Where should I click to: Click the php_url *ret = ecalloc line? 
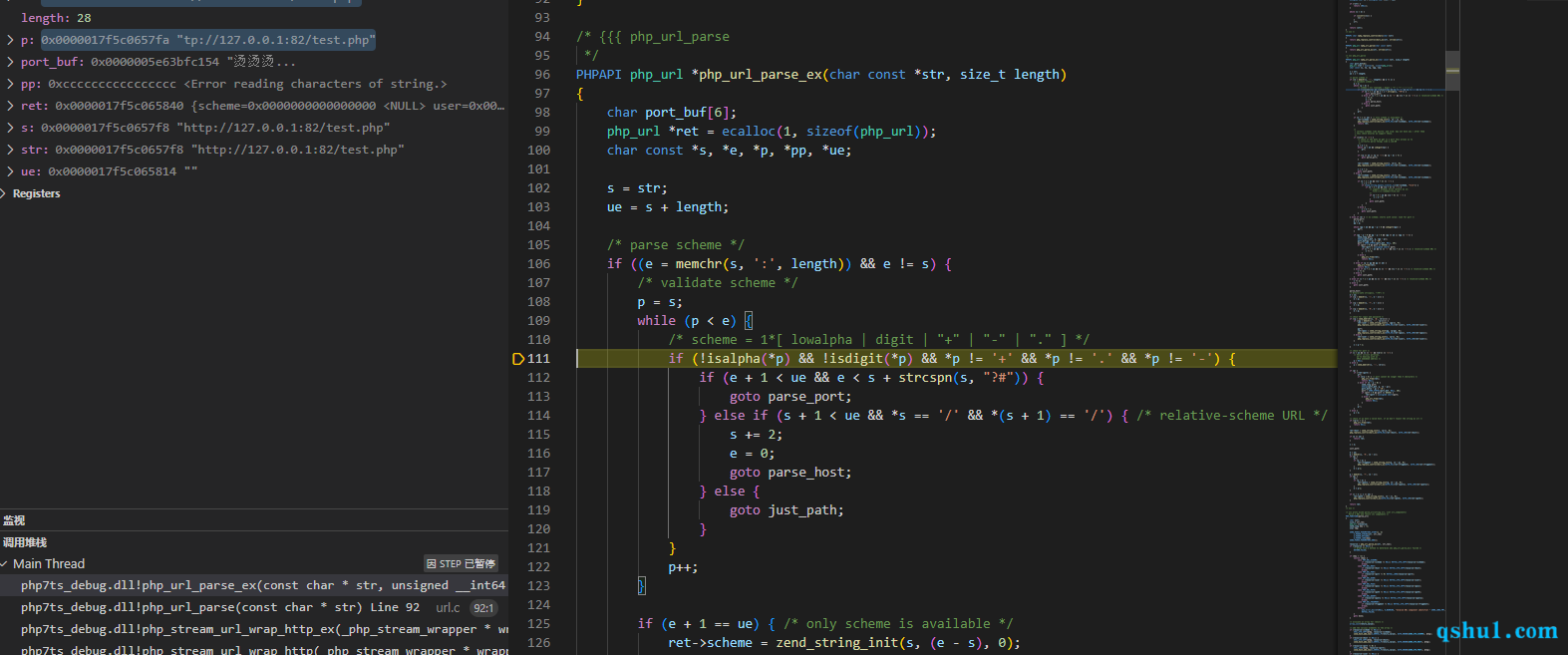[x=772, y=132]
